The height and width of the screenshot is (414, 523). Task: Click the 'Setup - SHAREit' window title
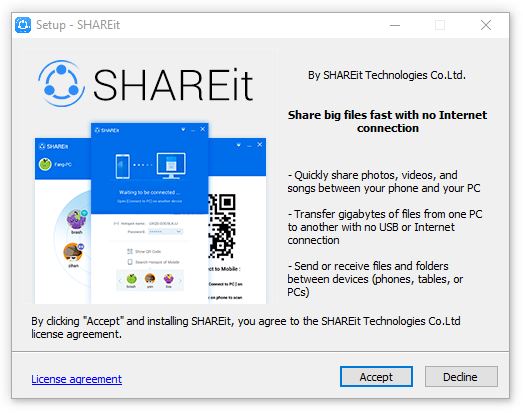point(78,25)
